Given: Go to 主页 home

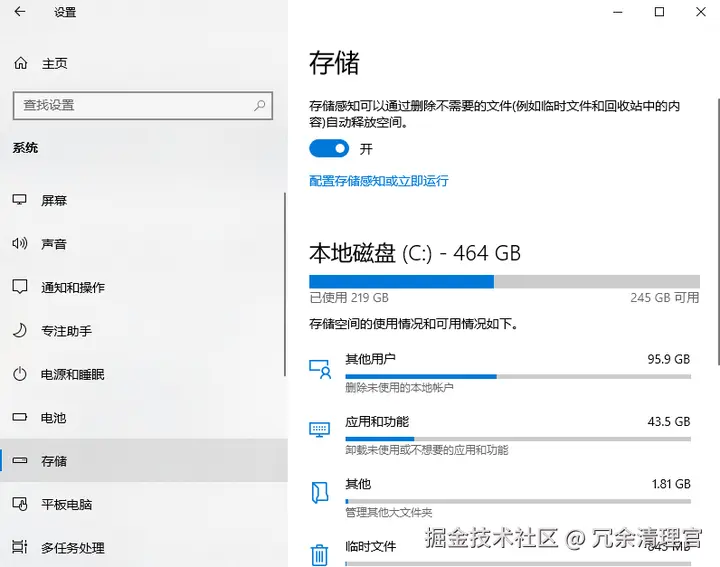Looking at the screenshot, I should click(x=144, y=63).
